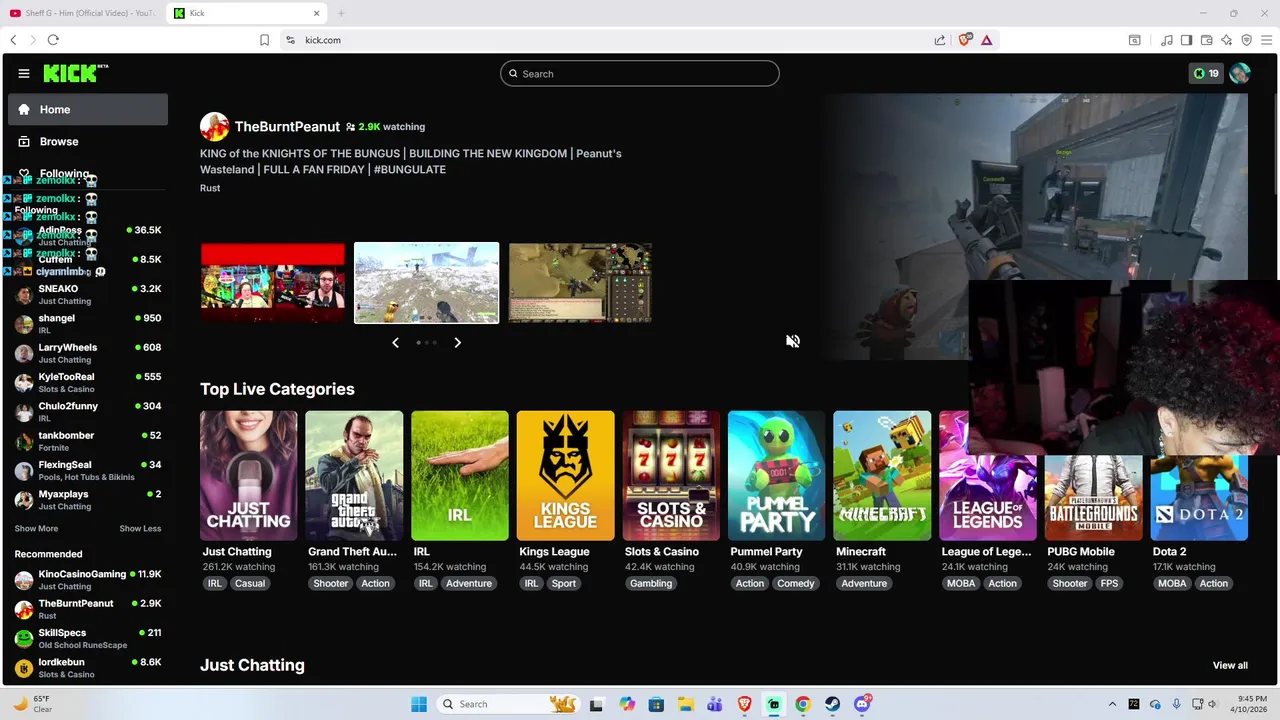Show hidden system tray icons
The height and width of the screenshot is (720, 1280).
(1112, 704)
